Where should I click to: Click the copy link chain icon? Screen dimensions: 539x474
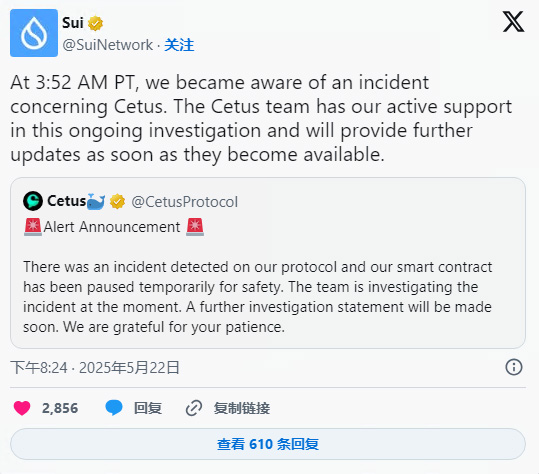tap(194, 408)
